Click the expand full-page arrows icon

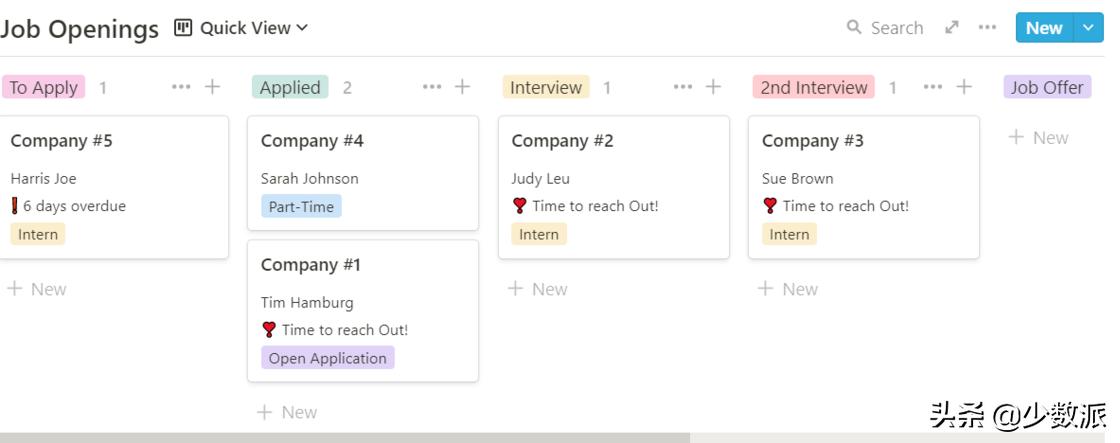tap(952, 28)
